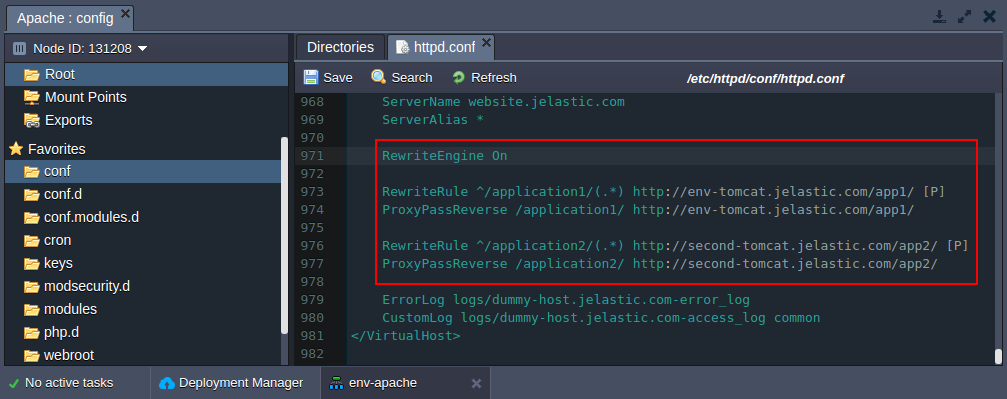The image size is (1007, 399).
Task: Click the Mount Points folder icon
Action: coord(31,97)
